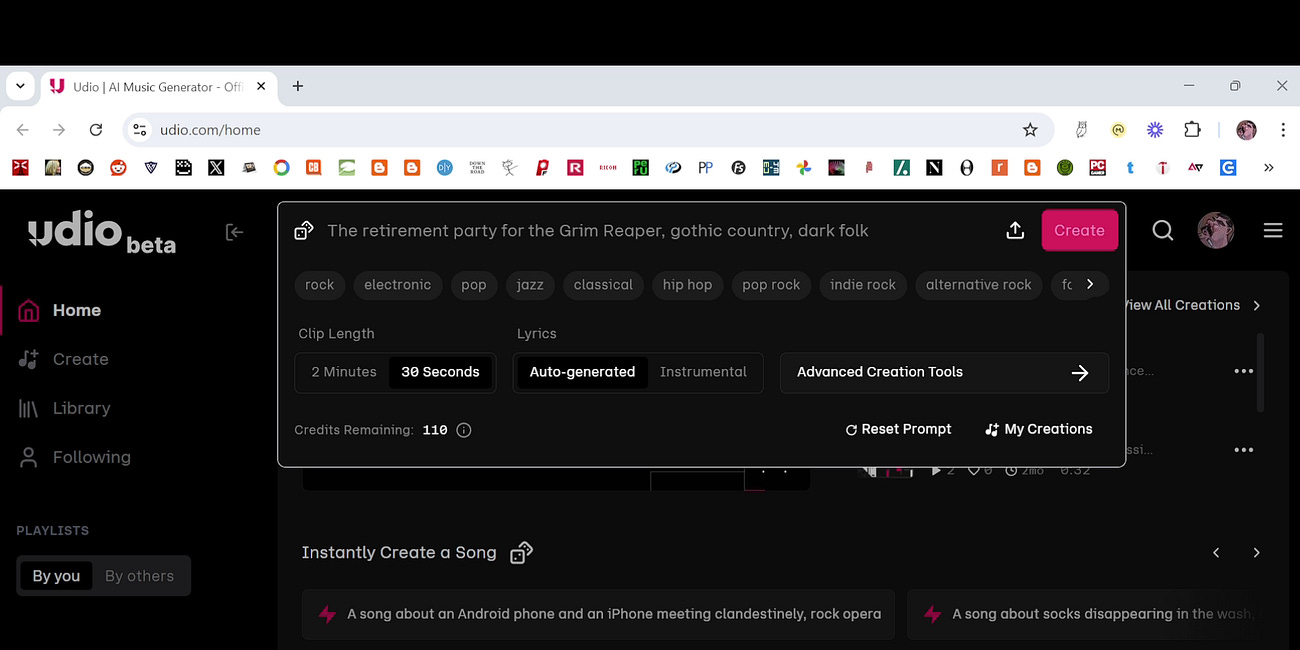
Task: Open options menu for row ending 'ssi...'
Action: (1243, 450)
